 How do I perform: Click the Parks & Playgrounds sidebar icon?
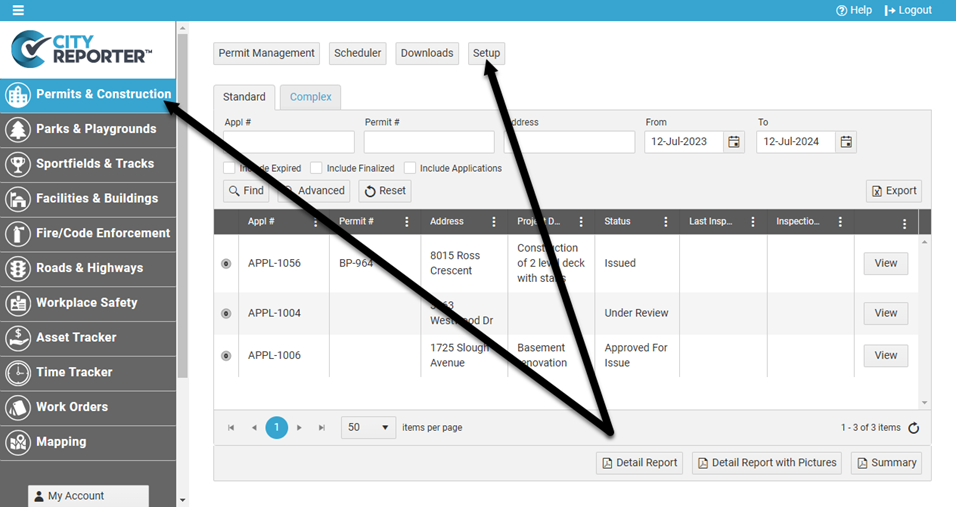click(18, 129)
